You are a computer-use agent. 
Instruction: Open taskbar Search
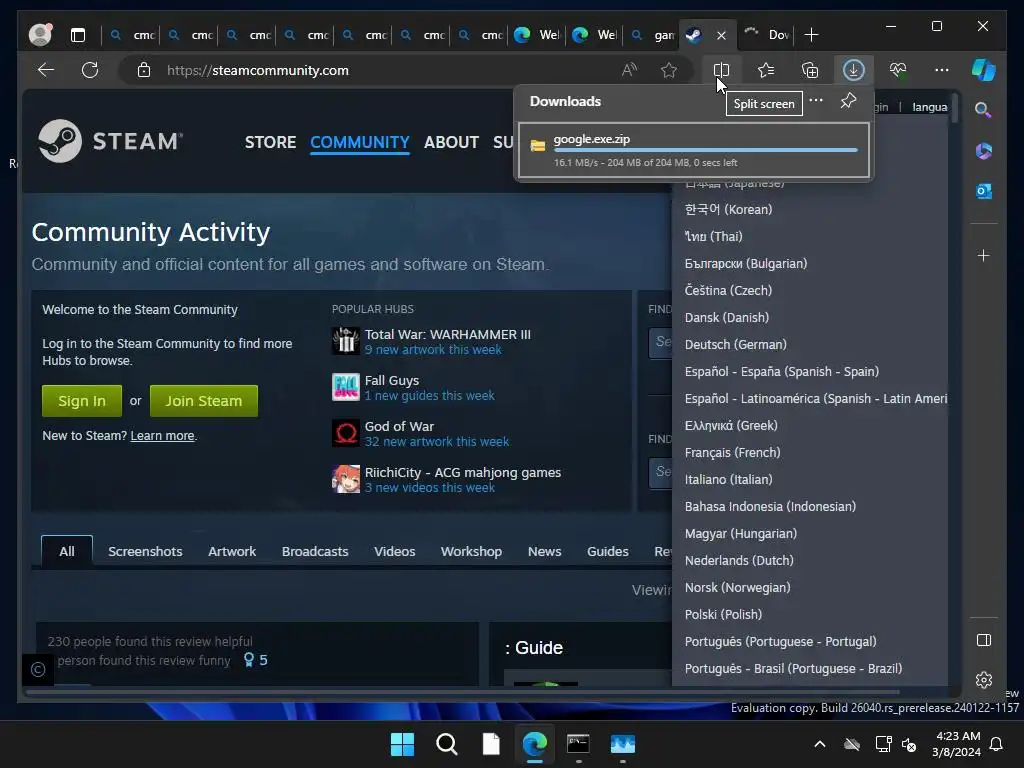click(447, 744)
